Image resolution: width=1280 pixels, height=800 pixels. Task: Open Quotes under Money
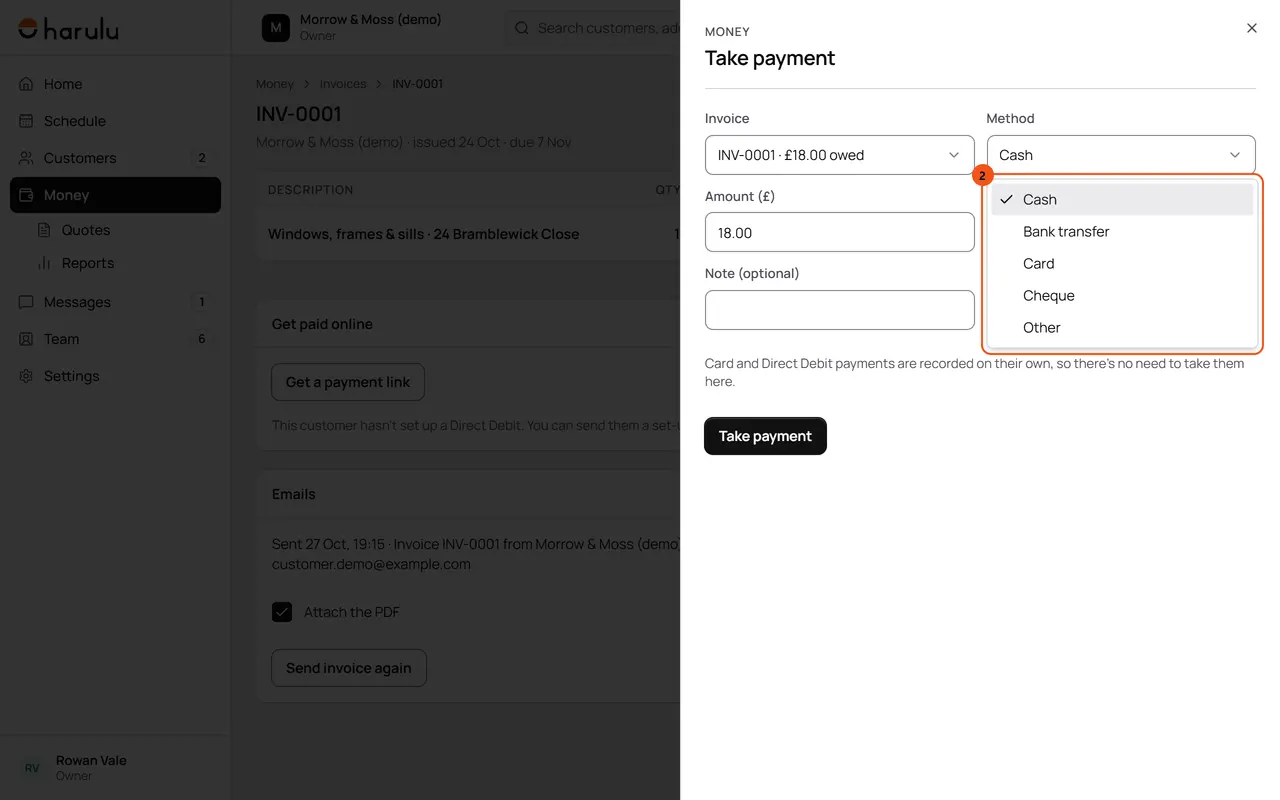(125, 230)
